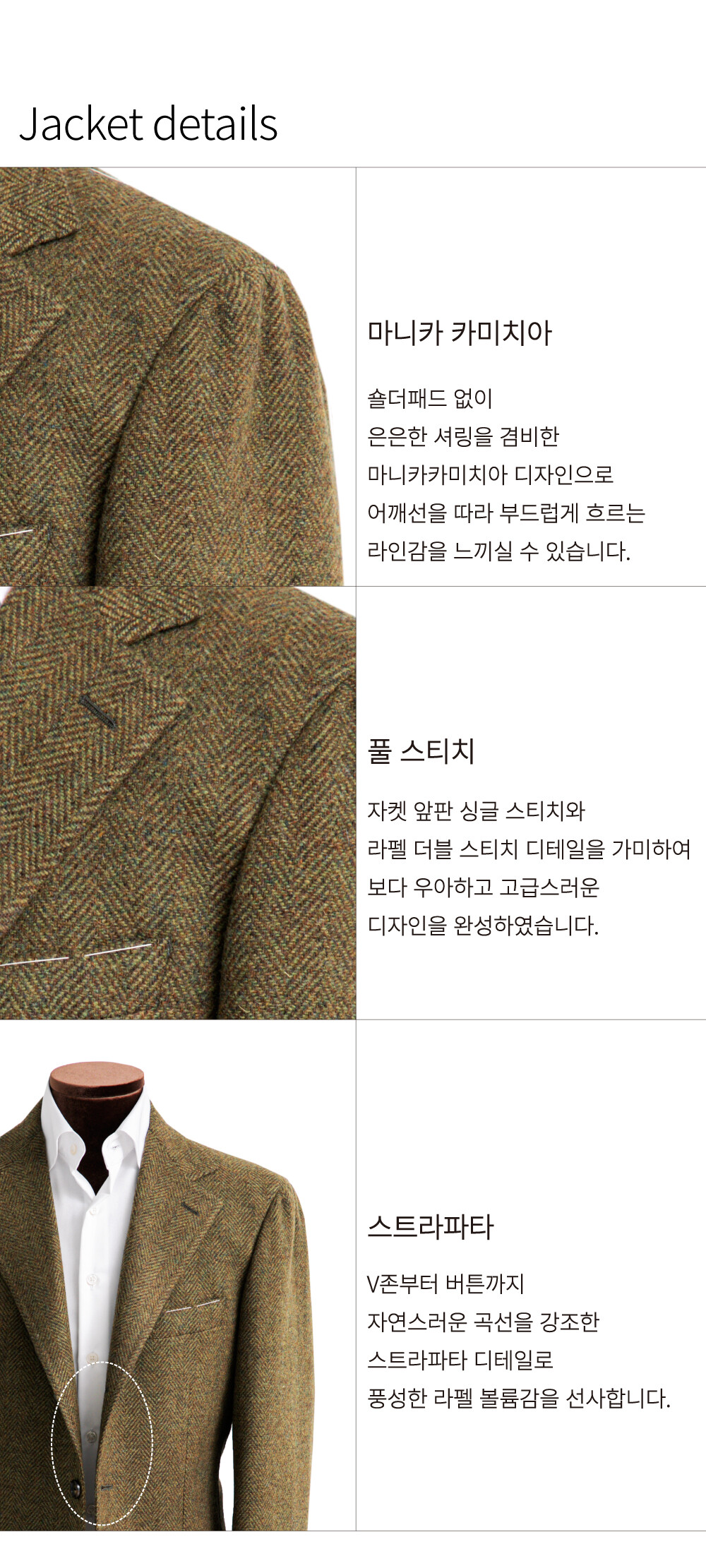Click the line "V존부터 버튼까지"
Viewport: 706px width, 1568px height.
coord(445,1283)
